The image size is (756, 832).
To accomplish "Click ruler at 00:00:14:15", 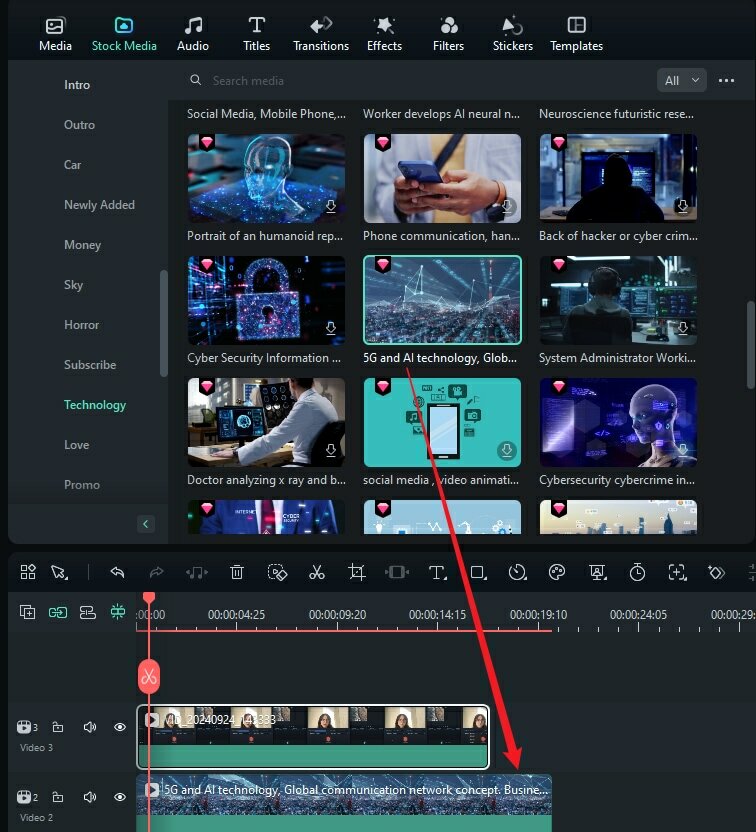I will [437, 615].
